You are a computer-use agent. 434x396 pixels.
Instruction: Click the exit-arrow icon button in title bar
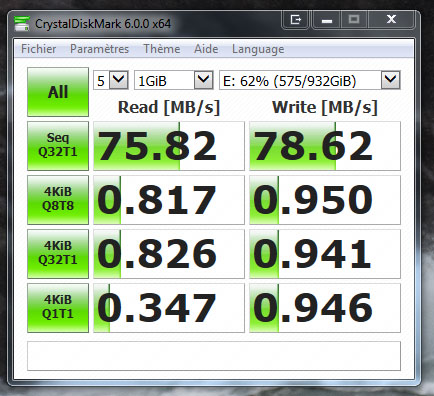(295, 20)
